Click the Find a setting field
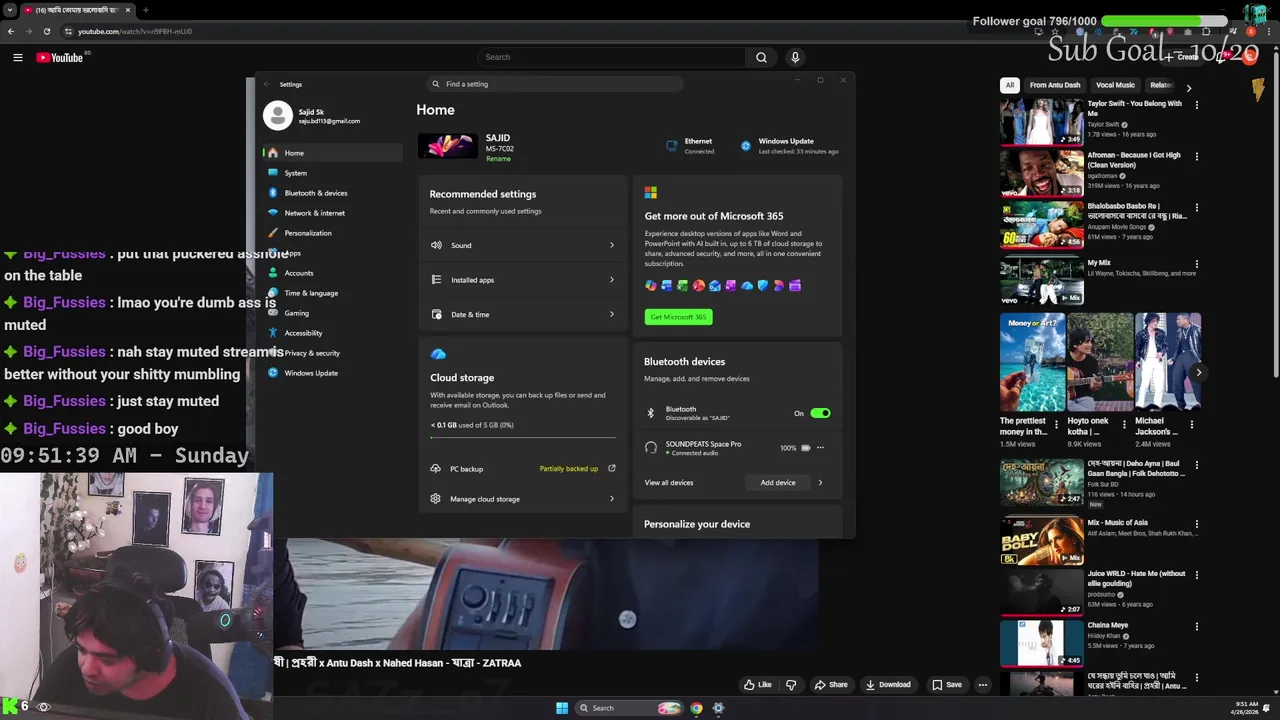The image size is (1280, 720). 555,84
